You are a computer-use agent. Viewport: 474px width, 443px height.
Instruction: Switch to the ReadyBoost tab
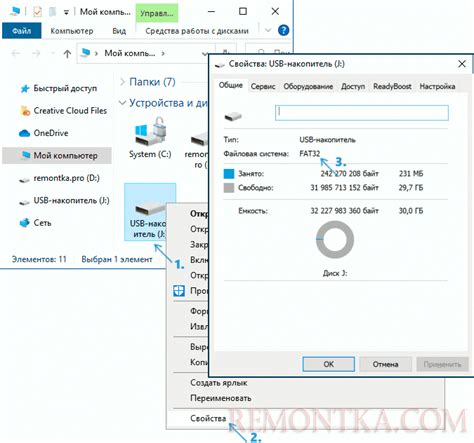click(x=392, y=86)
